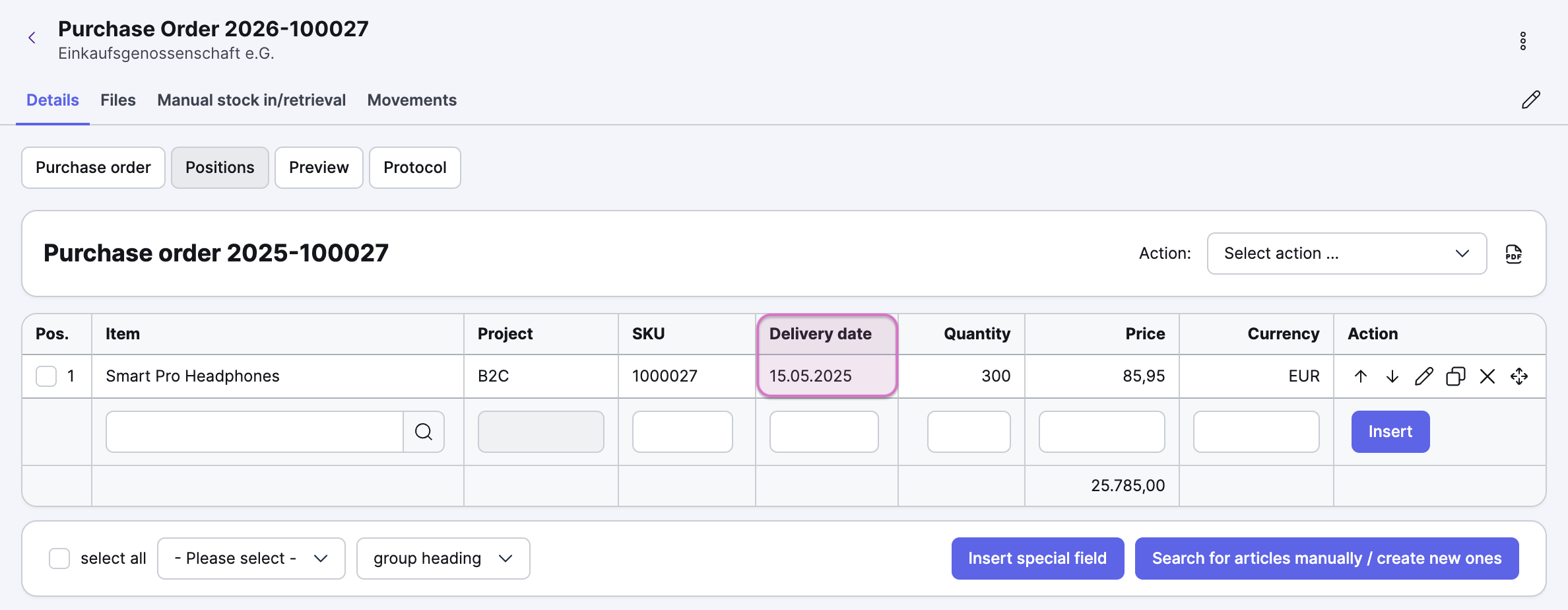Image resolution: width=1568 pixels, height=610 pixels.
Task: Duplicate the Smart Pro Headphones position
Action: [1455, 376]
